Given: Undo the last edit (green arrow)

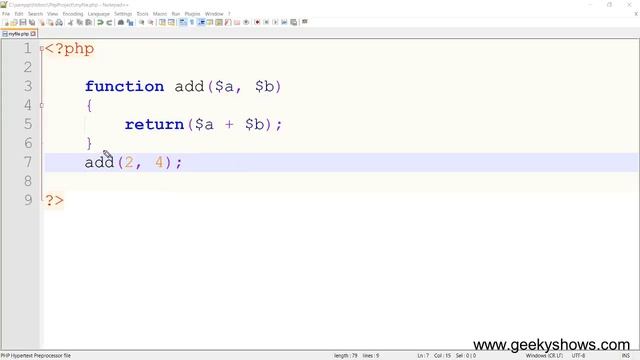Looking at the screenshot, I should tap(100, 22).
